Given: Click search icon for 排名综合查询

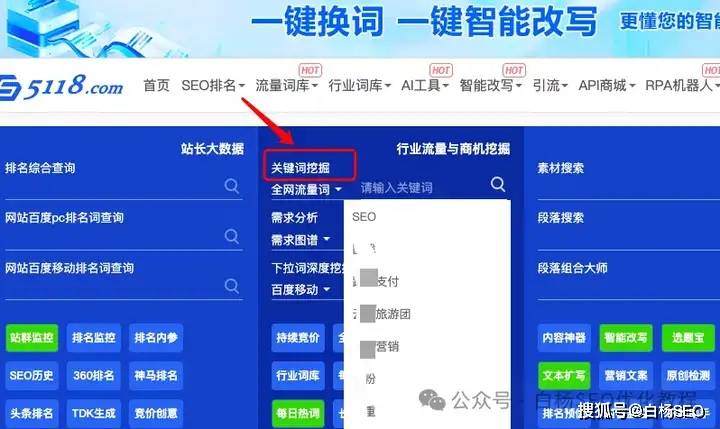Looking at the screenshot, I should [x=231, y=186].
